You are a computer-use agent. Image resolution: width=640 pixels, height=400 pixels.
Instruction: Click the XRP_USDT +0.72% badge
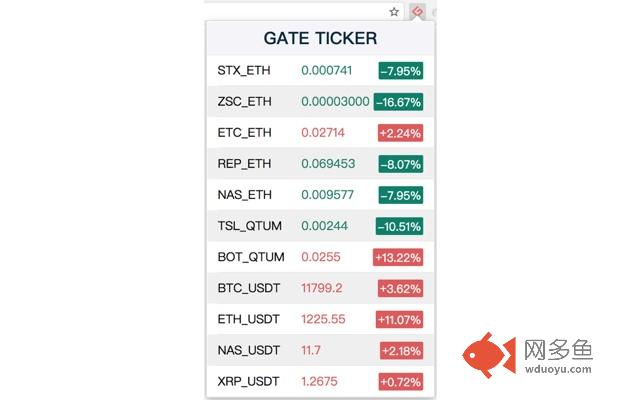[x=401, y=382]
